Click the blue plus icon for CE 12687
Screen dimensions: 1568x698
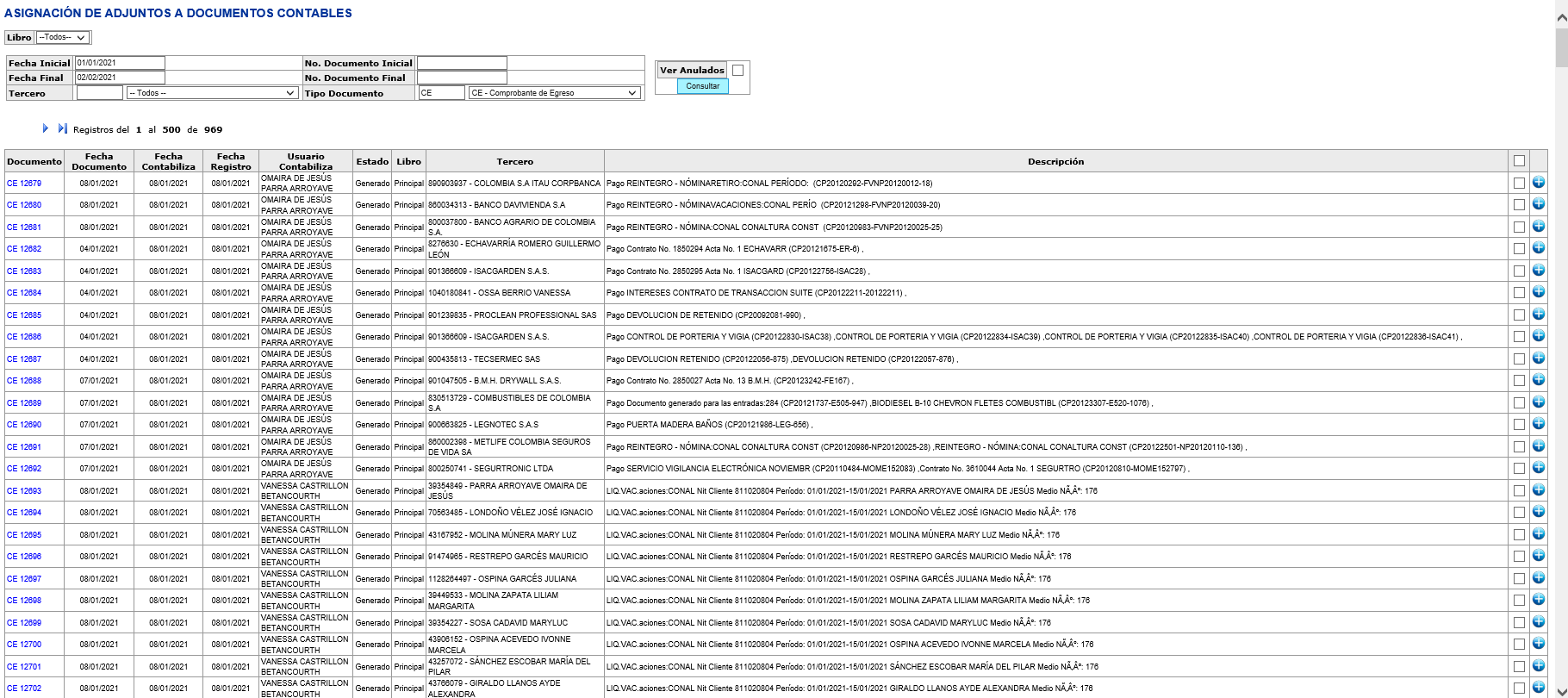click(x=1538, y=358)
